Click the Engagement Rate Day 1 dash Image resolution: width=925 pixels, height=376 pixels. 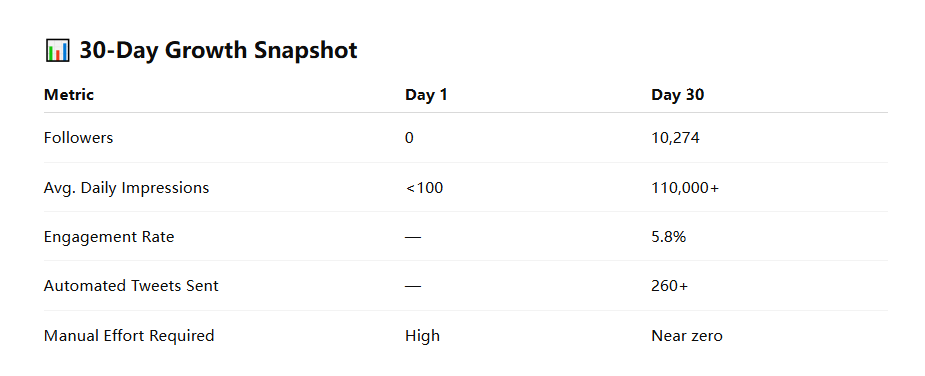pyautogui.click(x=413, y=237)
